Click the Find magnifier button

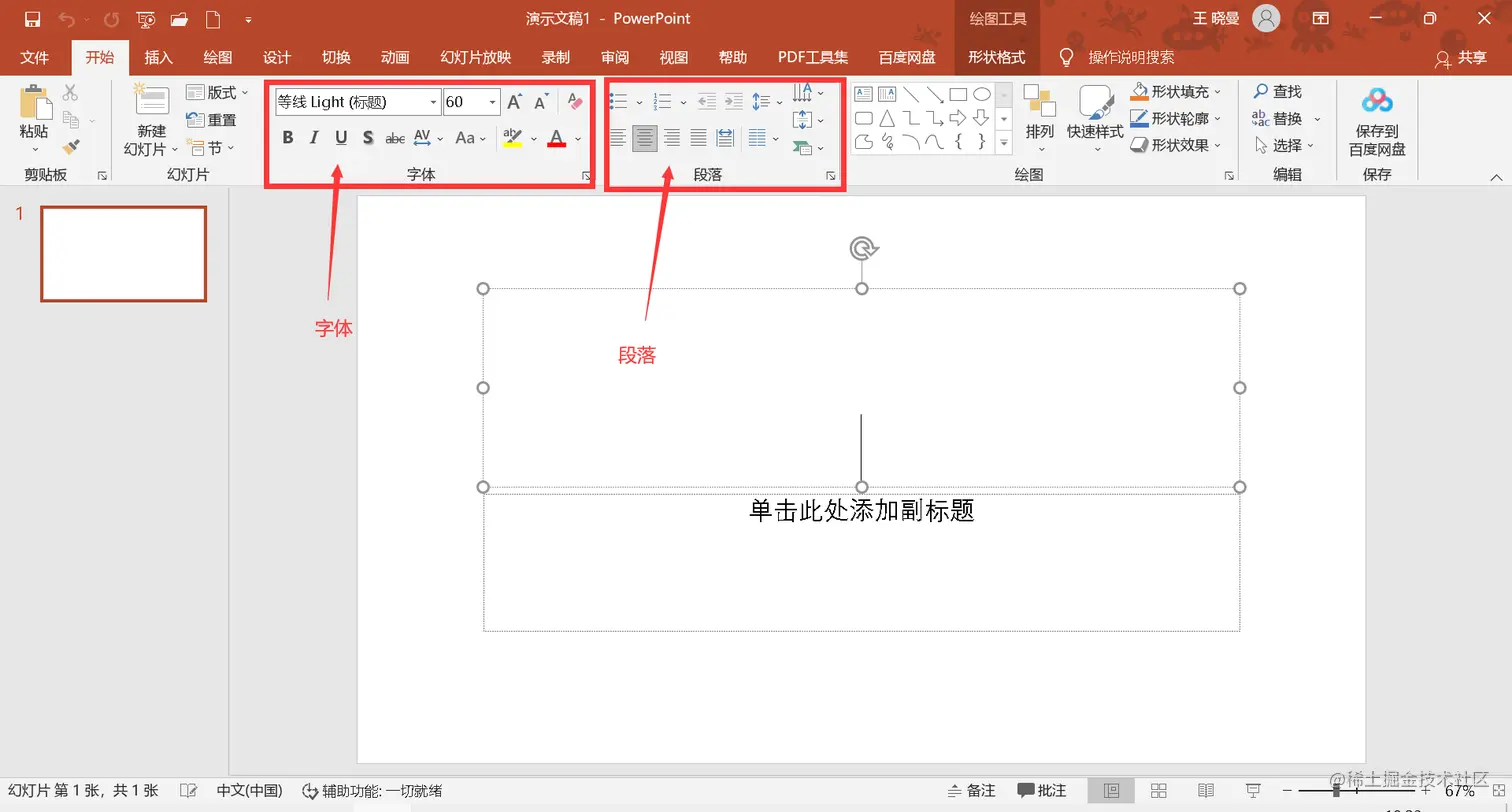1278,92
